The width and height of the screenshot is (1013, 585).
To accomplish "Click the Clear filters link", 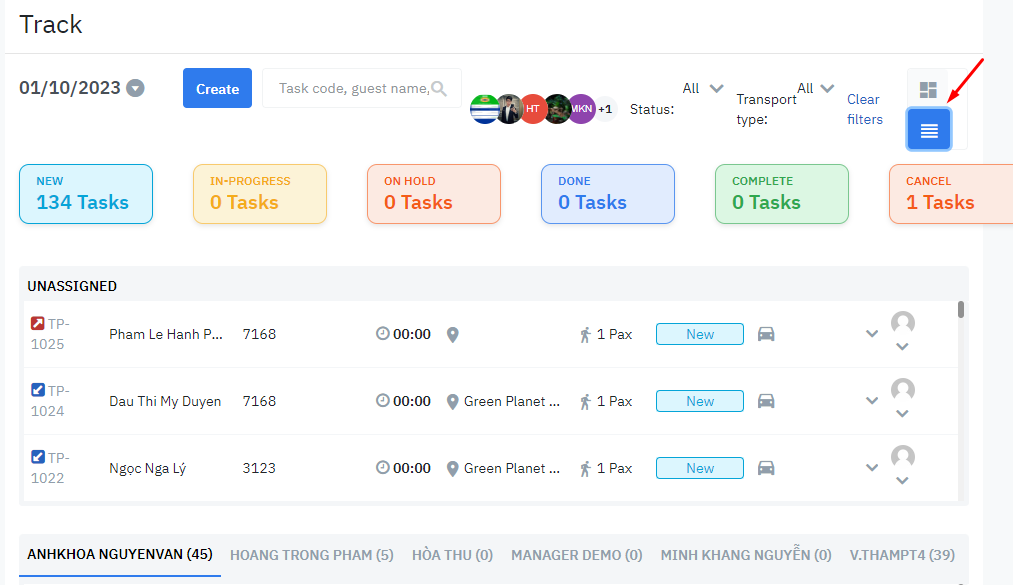I will tap(864, 109).
